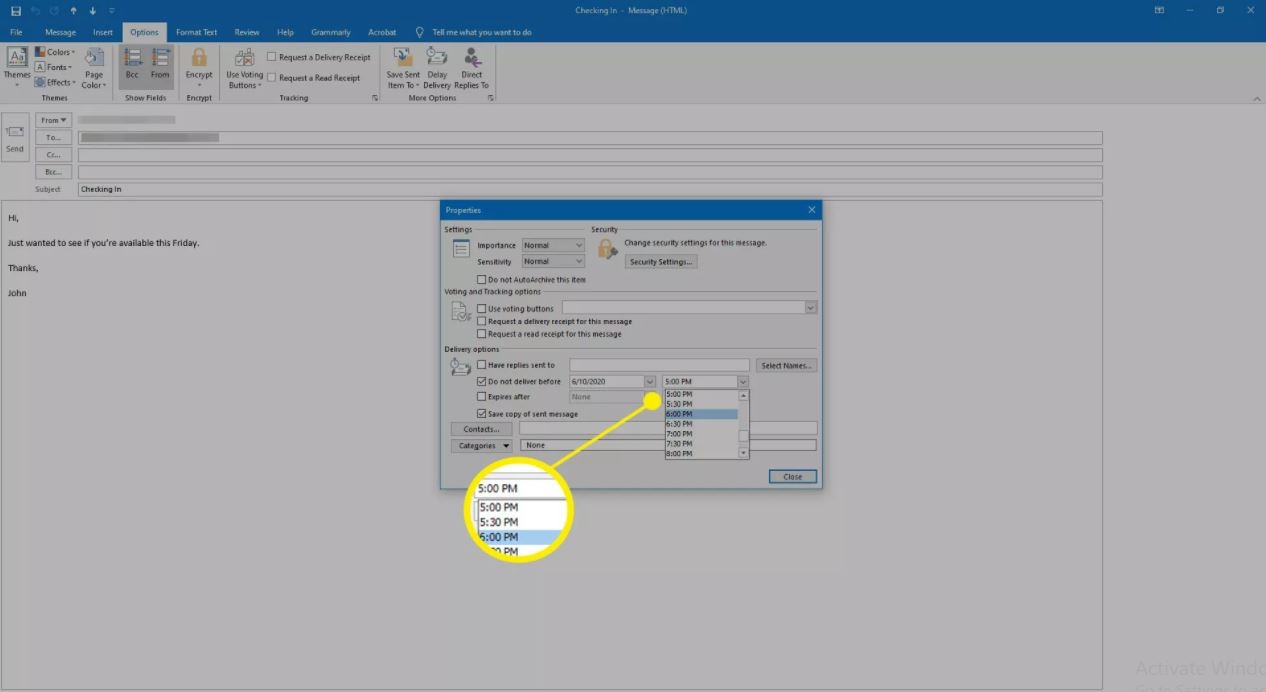Open the theme Effects menu
Viewport: 1266px width, 692px height.
click(55, 82)
